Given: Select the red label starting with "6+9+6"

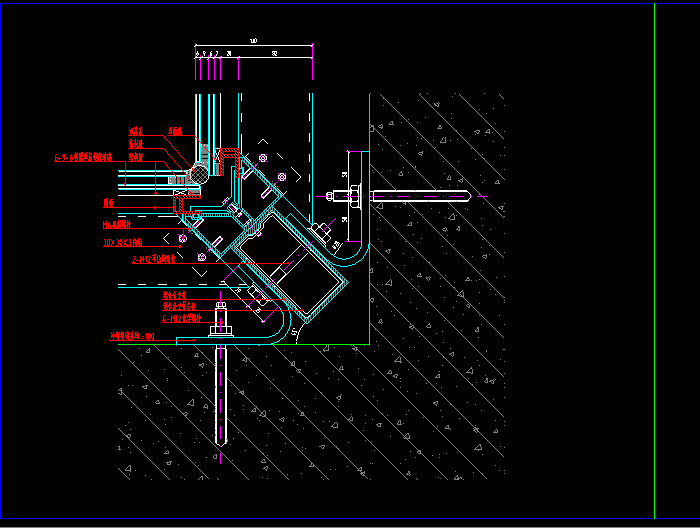Looking at the screenshot, I should (83, 158).
